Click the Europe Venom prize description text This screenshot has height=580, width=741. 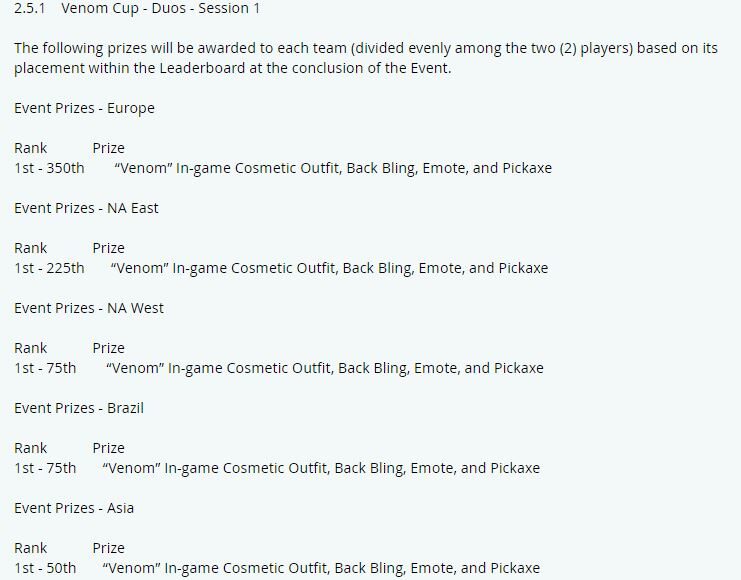pyautogui.click(x=333, y=168)
